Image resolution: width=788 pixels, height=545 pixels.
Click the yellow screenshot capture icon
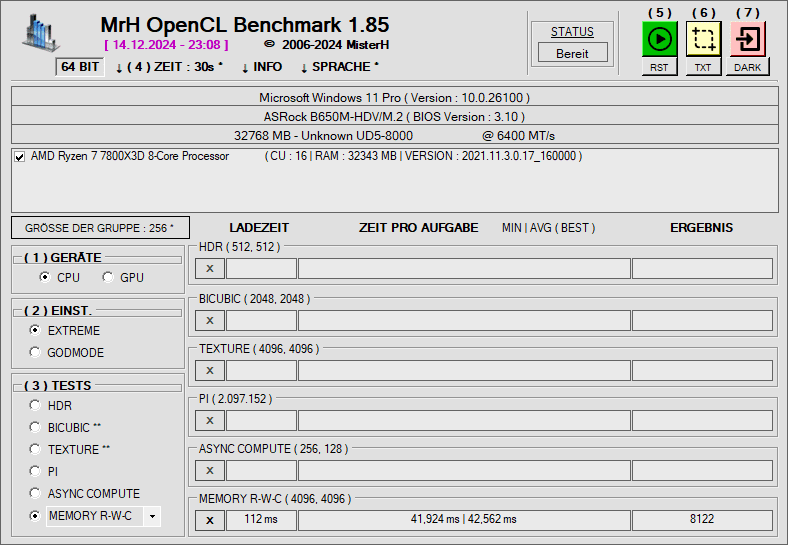point(704,39)
